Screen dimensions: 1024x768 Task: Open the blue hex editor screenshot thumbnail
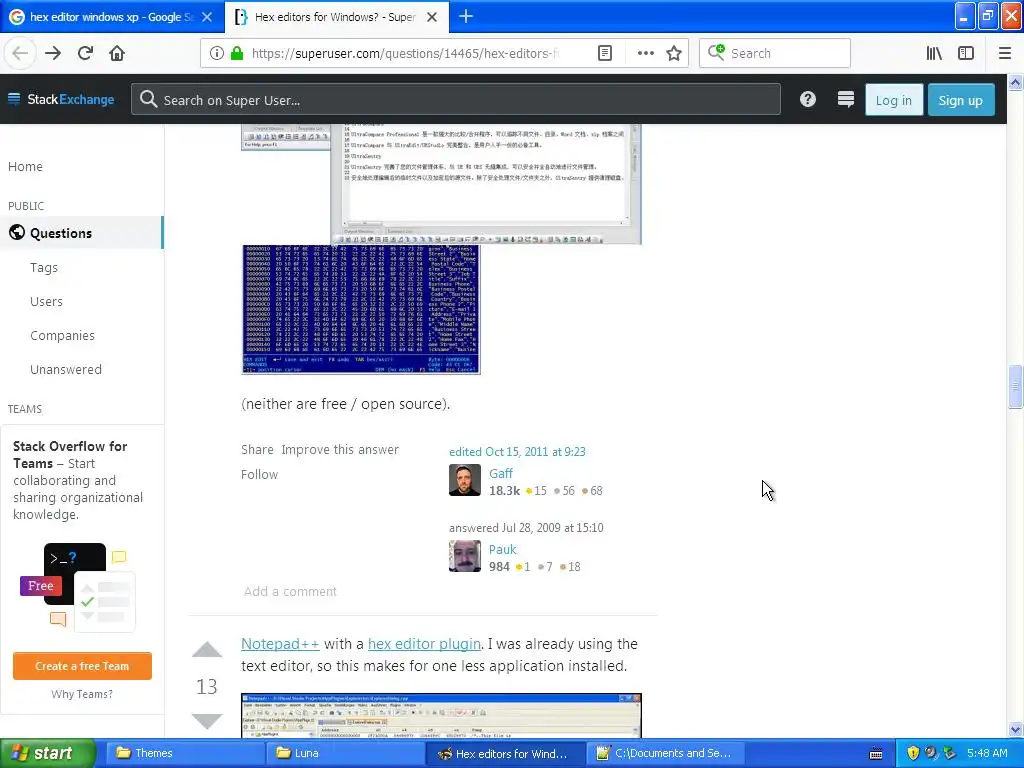click(x=360, y=310)
